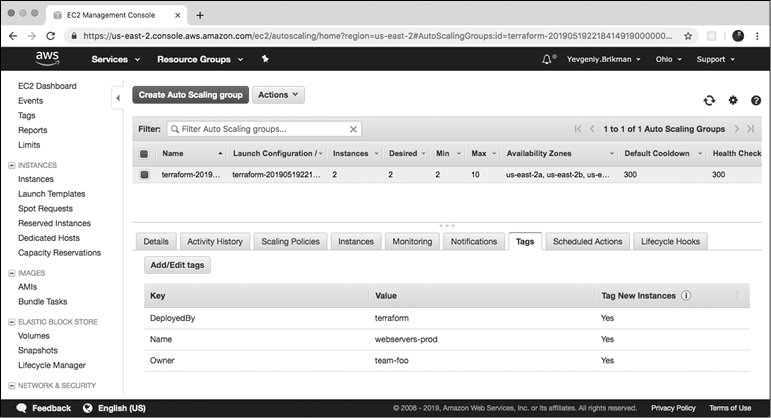Refresh the Auto Scaling groups list
Image resolution: width=771 pixels, height=418 pixels.
point(709,100)
